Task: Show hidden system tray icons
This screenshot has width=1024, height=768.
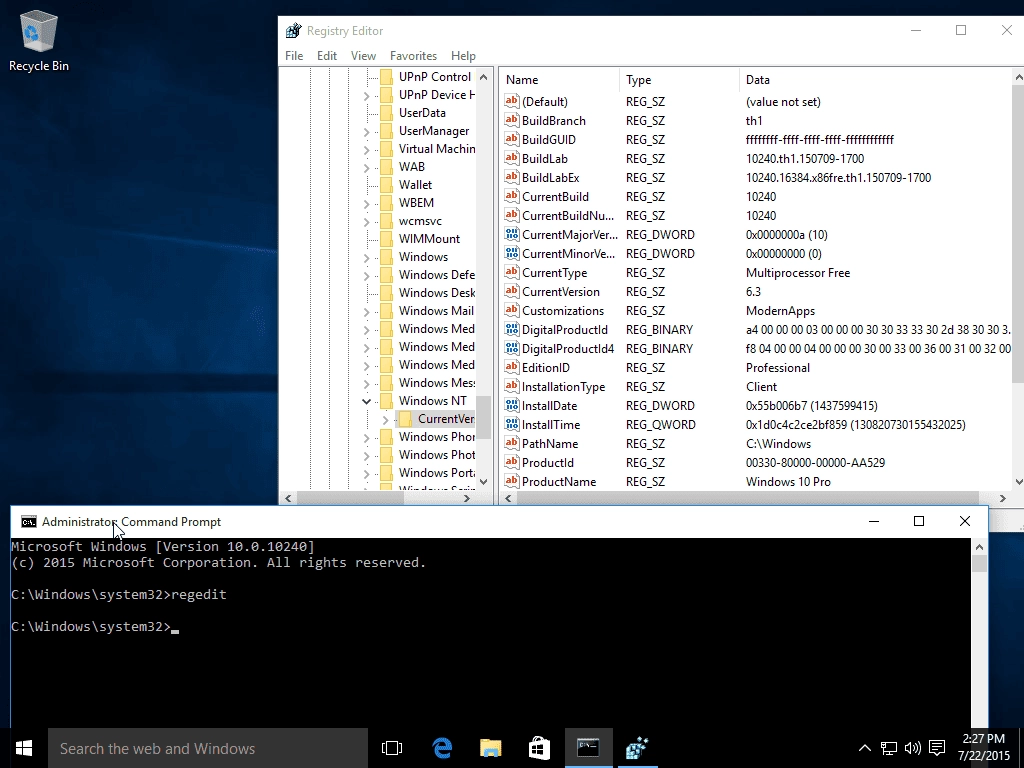Action: [864, 748]
